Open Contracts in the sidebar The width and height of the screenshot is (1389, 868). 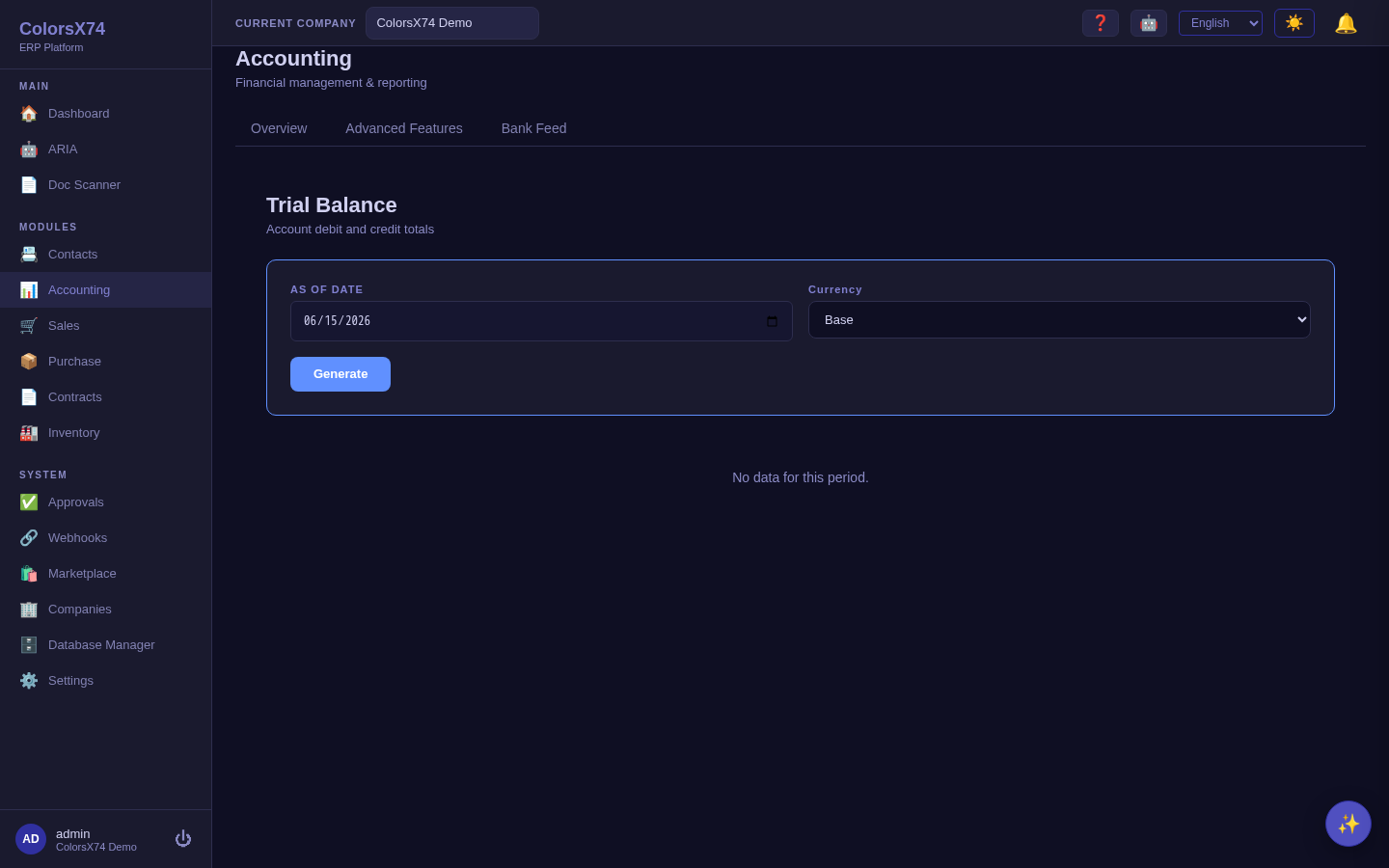105,397
